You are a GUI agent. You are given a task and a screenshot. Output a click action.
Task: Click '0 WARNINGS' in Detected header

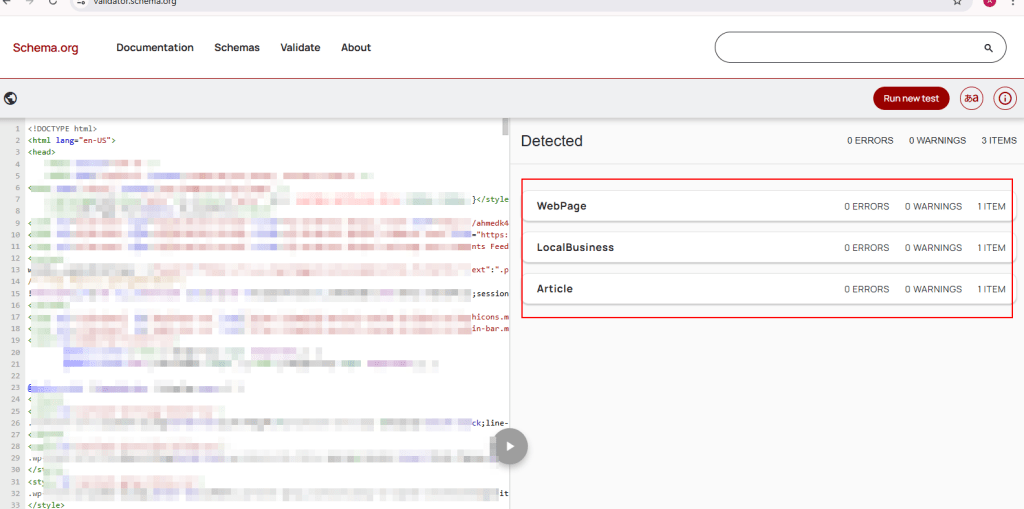[x=937, y=140]
